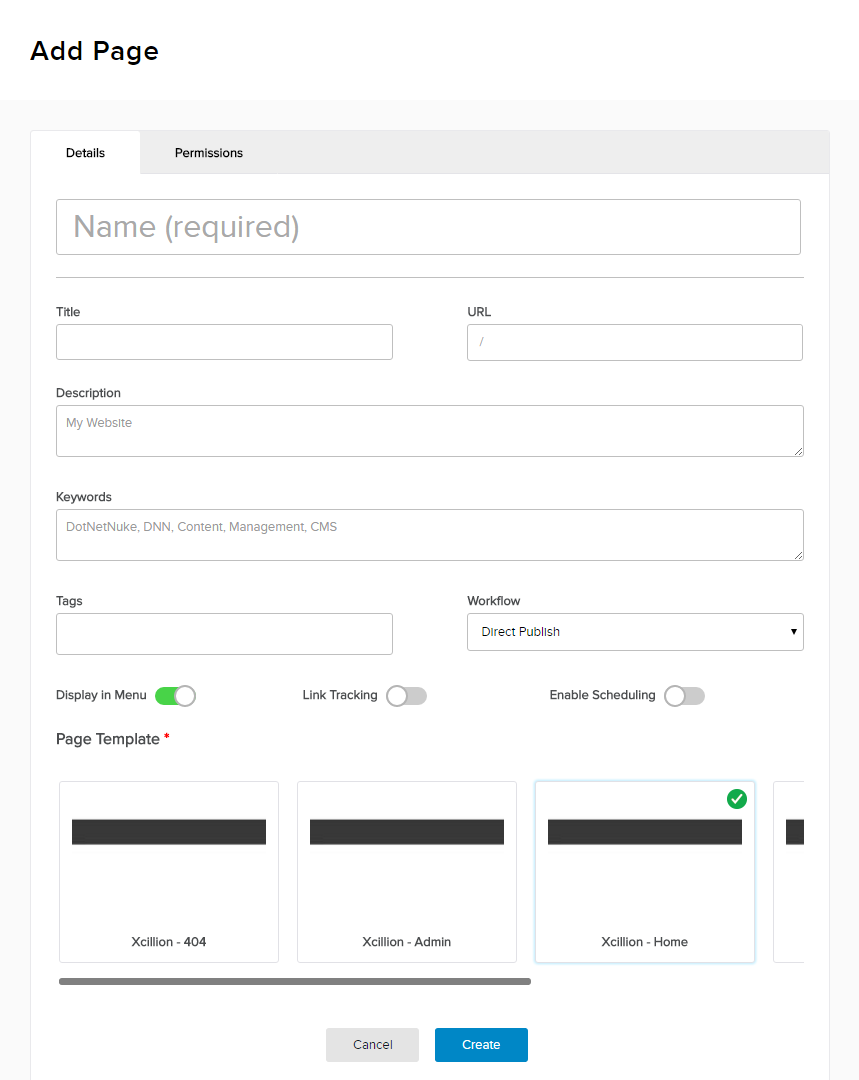The image size is (859, 1080).
Task: Open the Workflow dropdown
Action: tap(635, 632)
